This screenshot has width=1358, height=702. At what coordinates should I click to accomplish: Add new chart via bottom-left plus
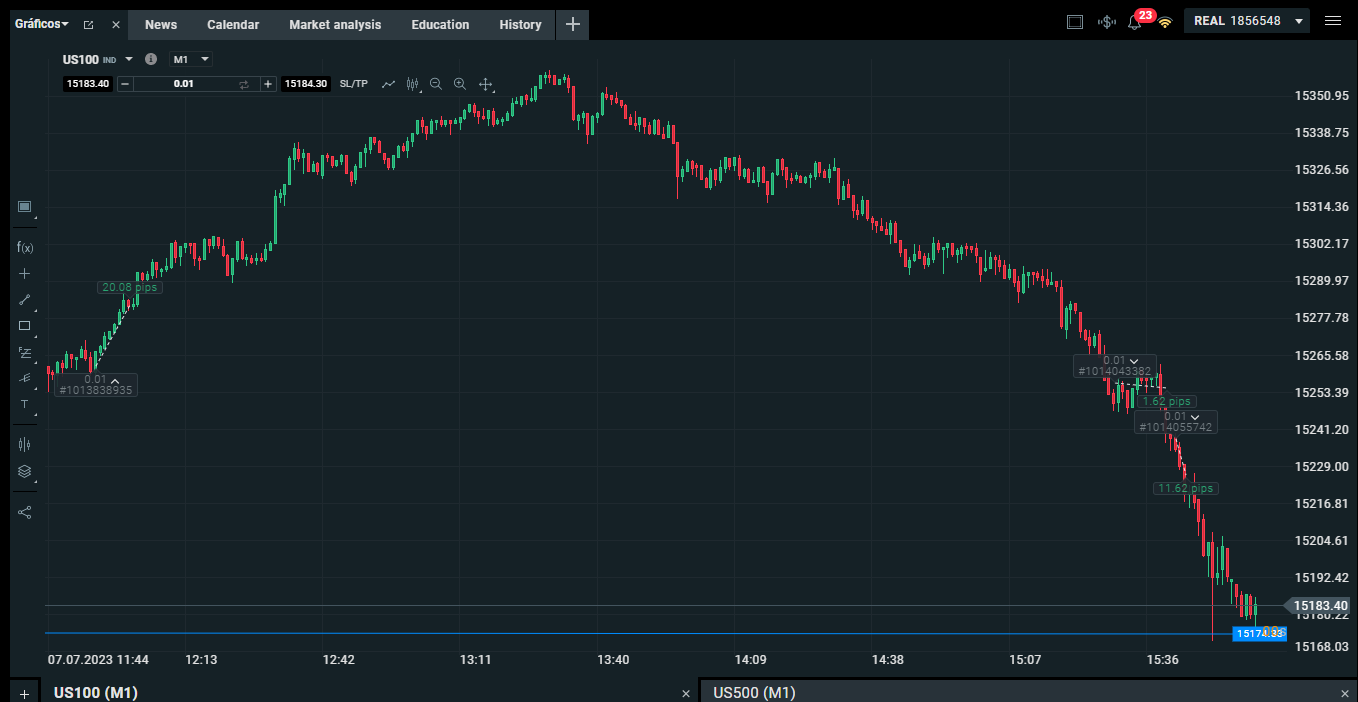[x=25, y=692]
